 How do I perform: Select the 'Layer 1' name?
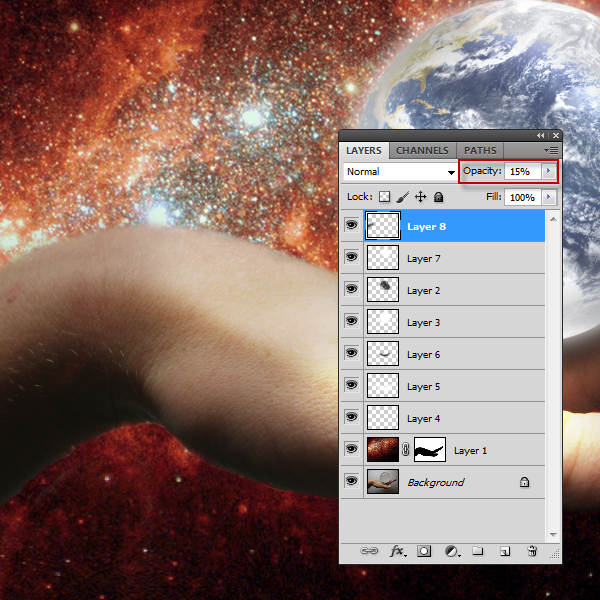click(x=470, y=450)
